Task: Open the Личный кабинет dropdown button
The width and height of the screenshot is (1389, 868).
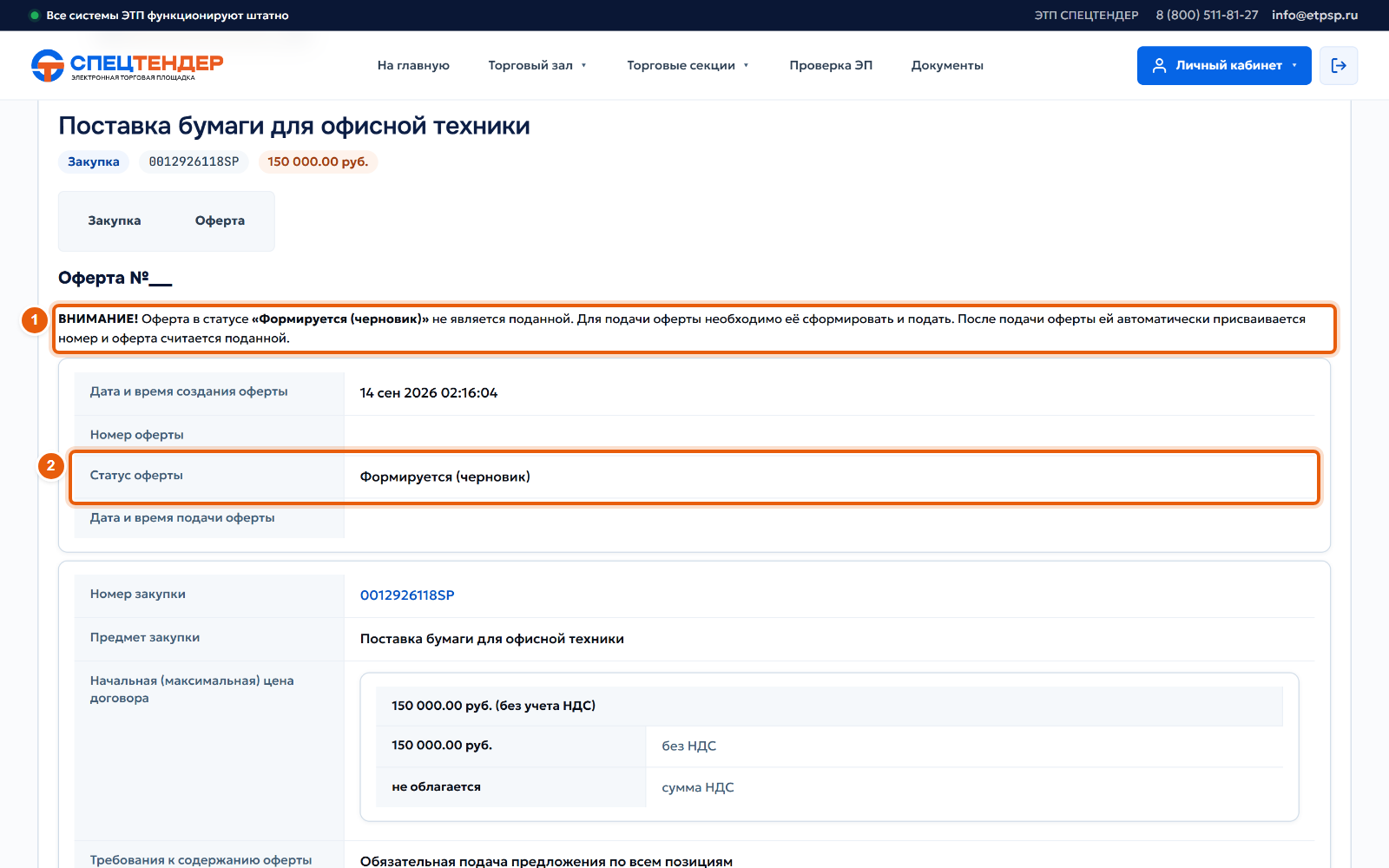Action: point(1224,65)
